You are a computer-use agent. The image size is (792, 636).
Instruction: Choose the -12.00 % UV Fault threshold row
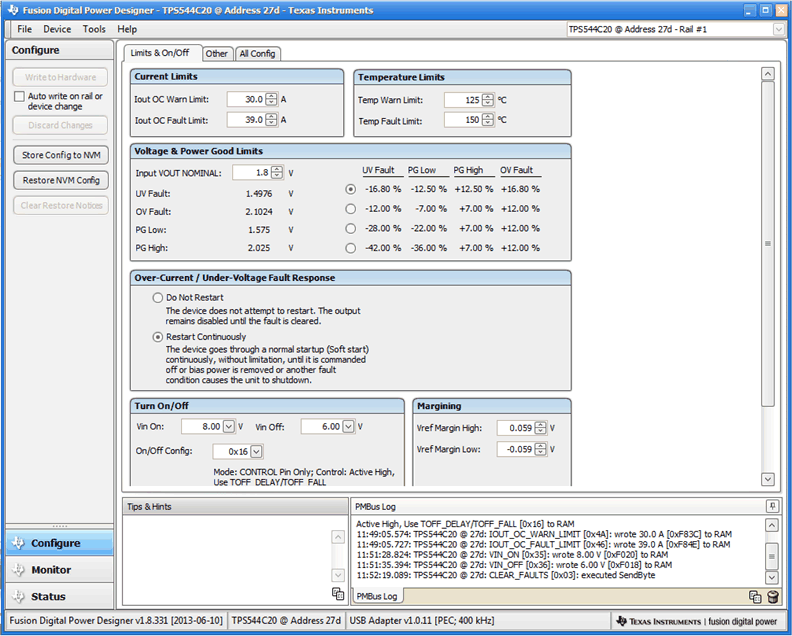pyautogui.click(x=350, y=209)
